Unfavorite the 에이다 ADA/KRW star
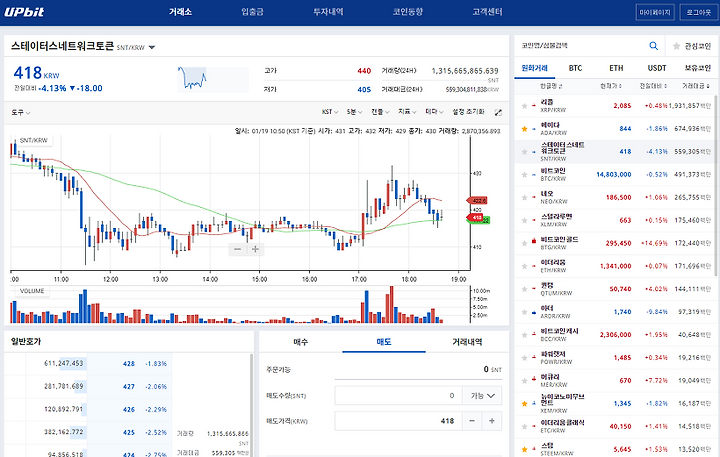 click(524, 129)
